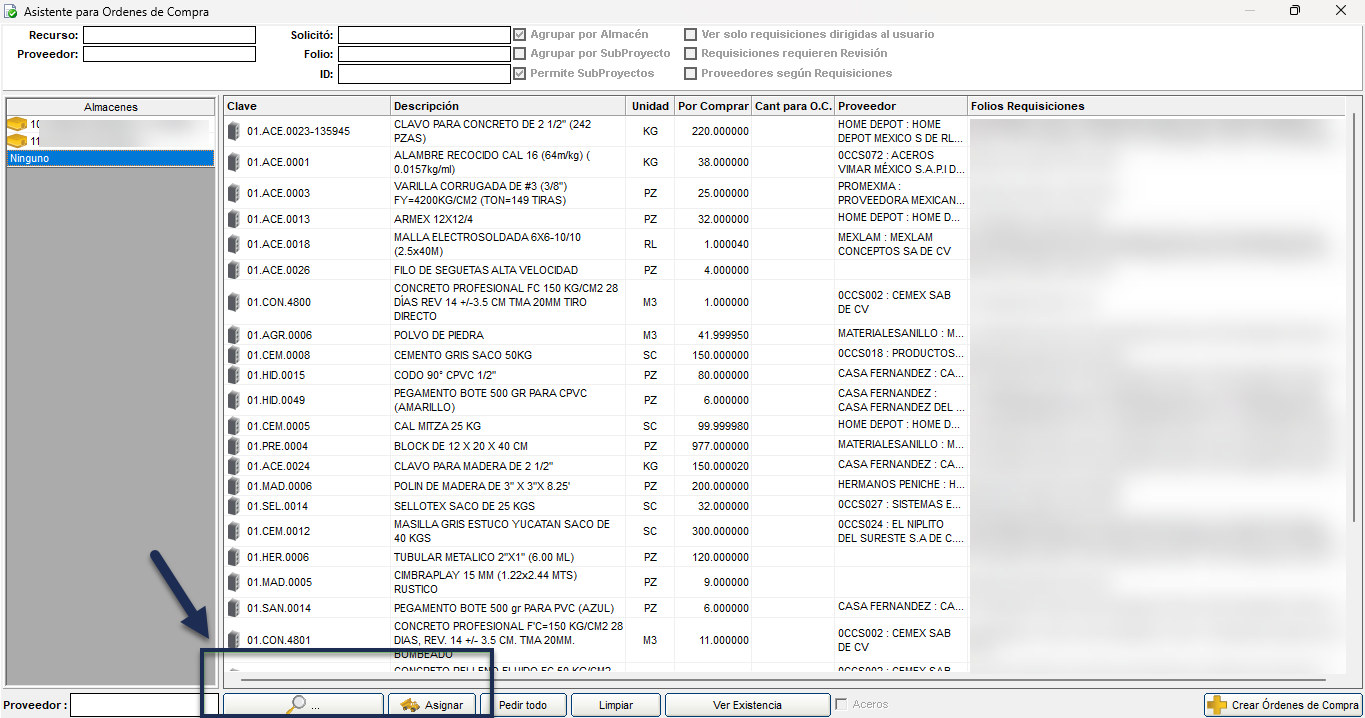Click the Crear Órdenes de Compra plus icon
The height and width of the screenshot is (718, 1365).
(1217, 705)
